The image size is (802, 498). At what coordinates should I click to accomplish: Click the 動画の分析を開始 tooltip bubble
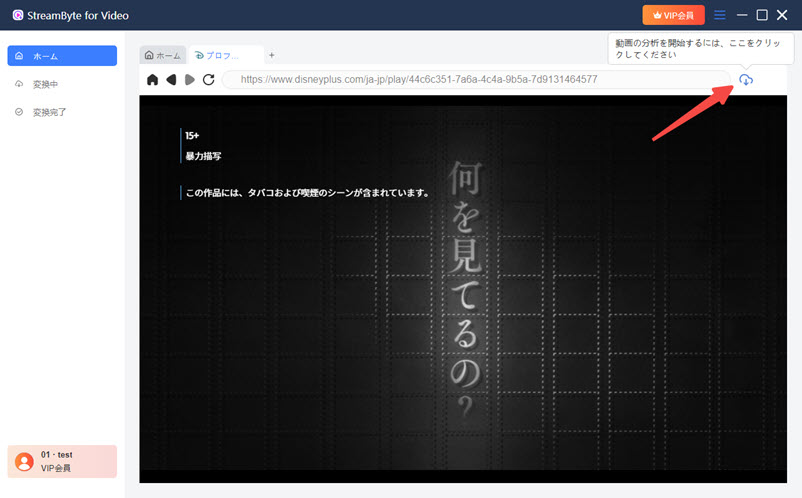pyautogui.click(x=700, y=49)
